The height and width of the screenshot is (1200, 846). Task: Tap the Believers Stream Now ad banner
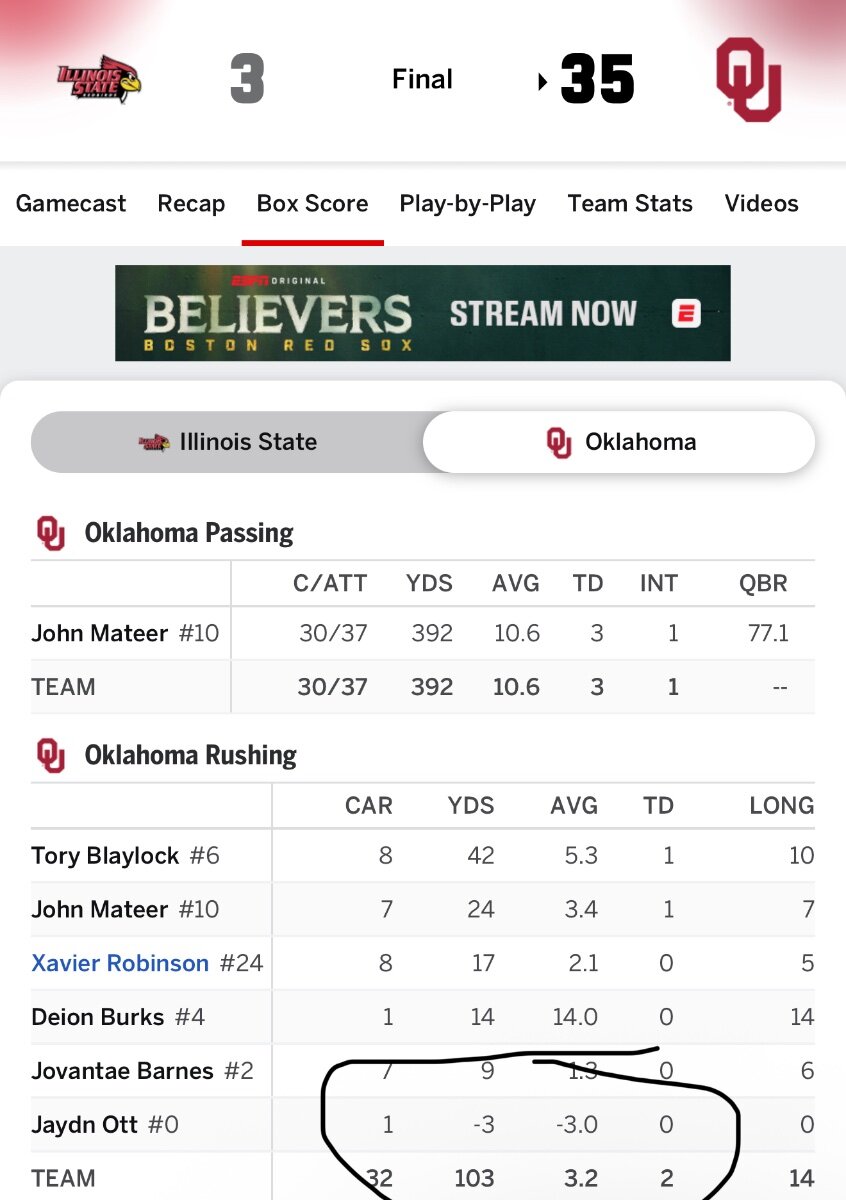point(422,313)
